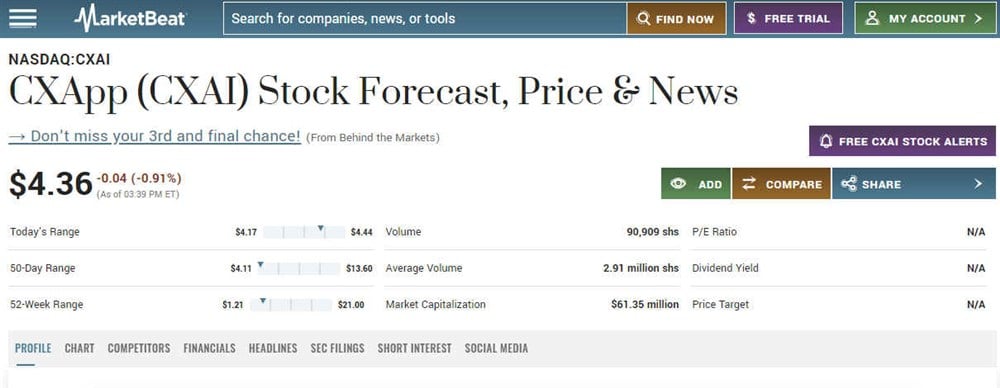Click the 90,909 shs volume value
This screenshot has width=1000, height=388.
pos(652,232)
